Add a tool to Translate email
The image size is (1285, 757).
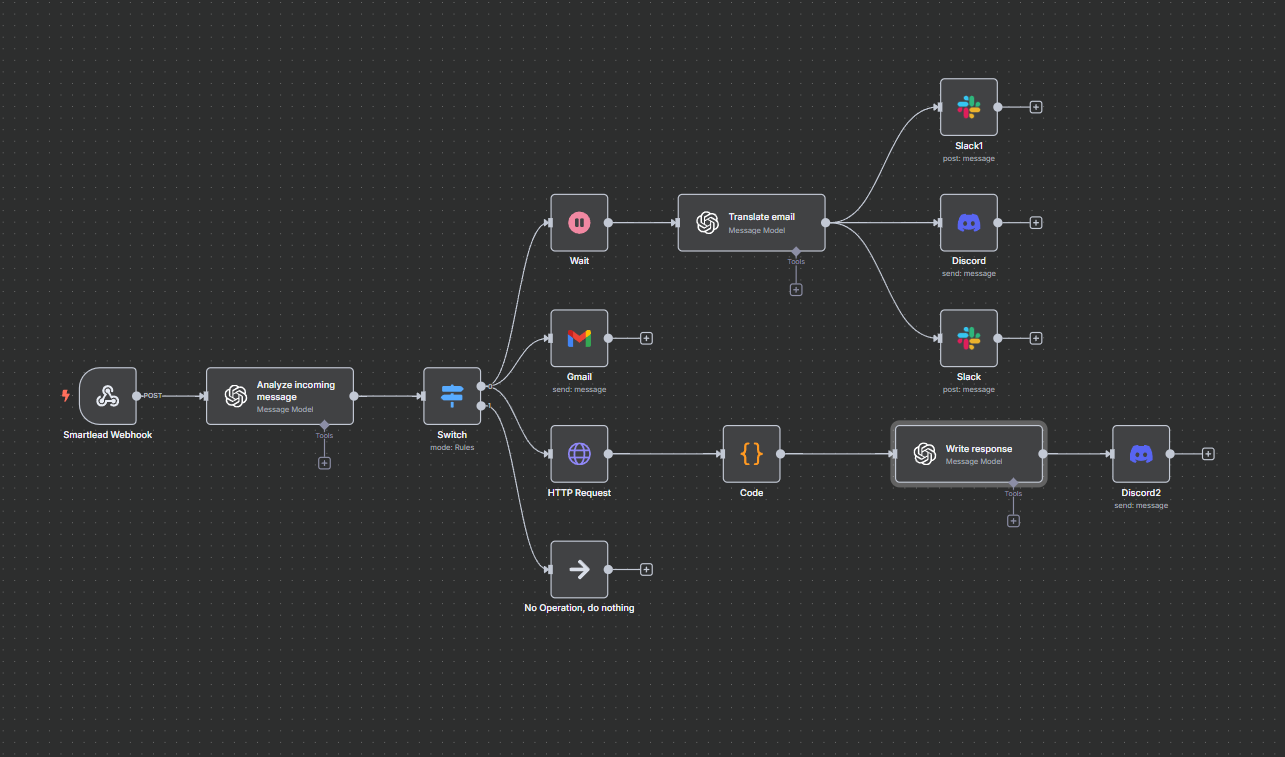796,289
